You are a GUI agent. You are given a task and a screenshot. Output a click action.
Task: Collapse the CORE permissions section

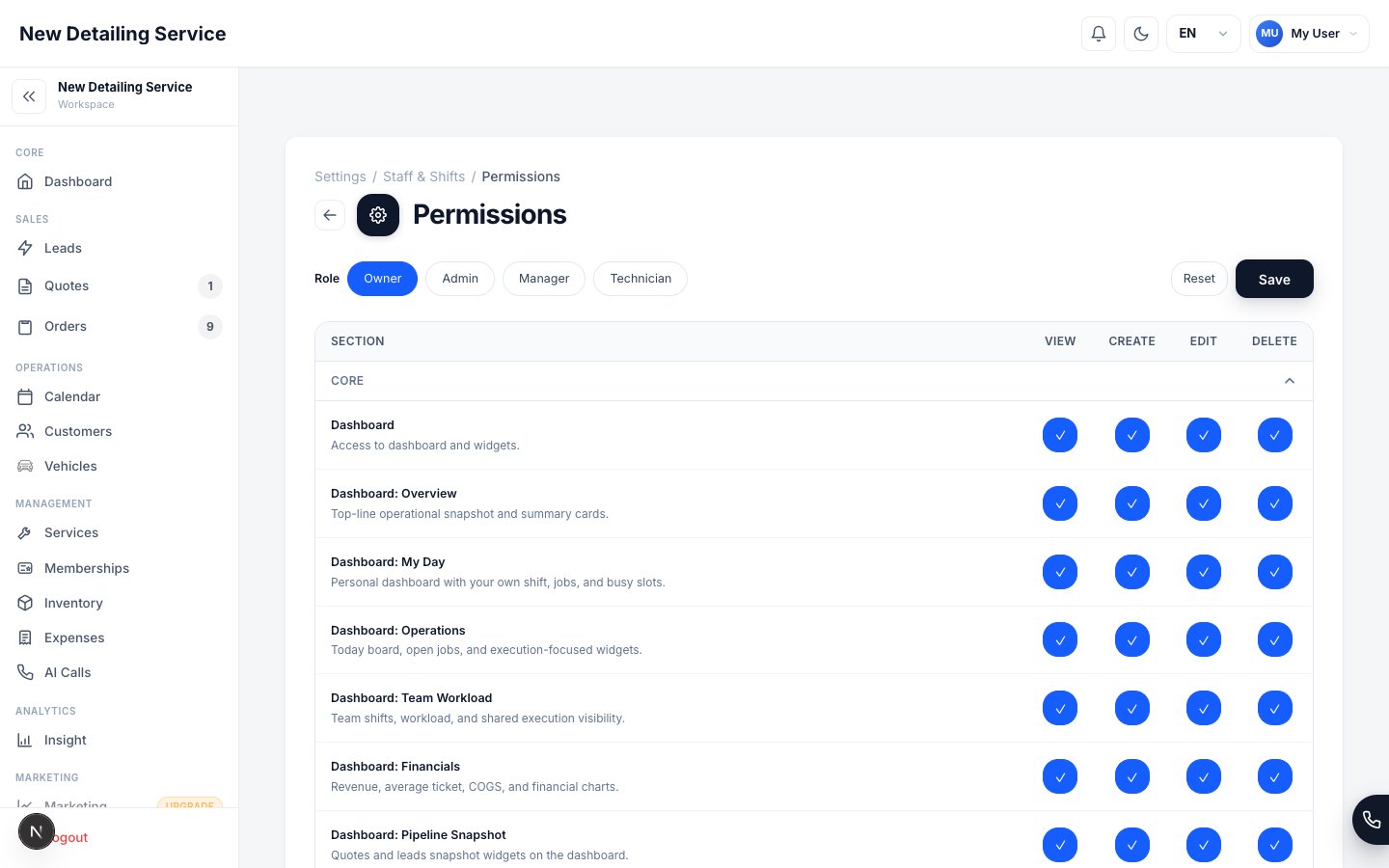1290,381
